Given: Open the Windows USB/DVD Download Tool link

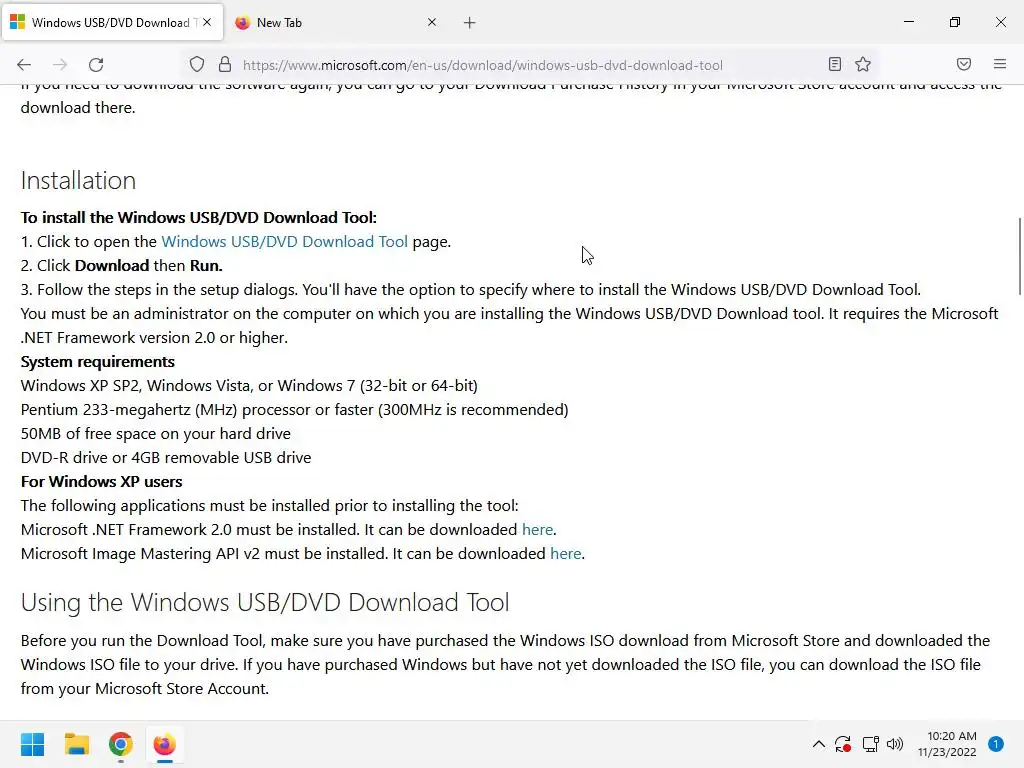Looking at the screenshot, I should pos(284,242).
